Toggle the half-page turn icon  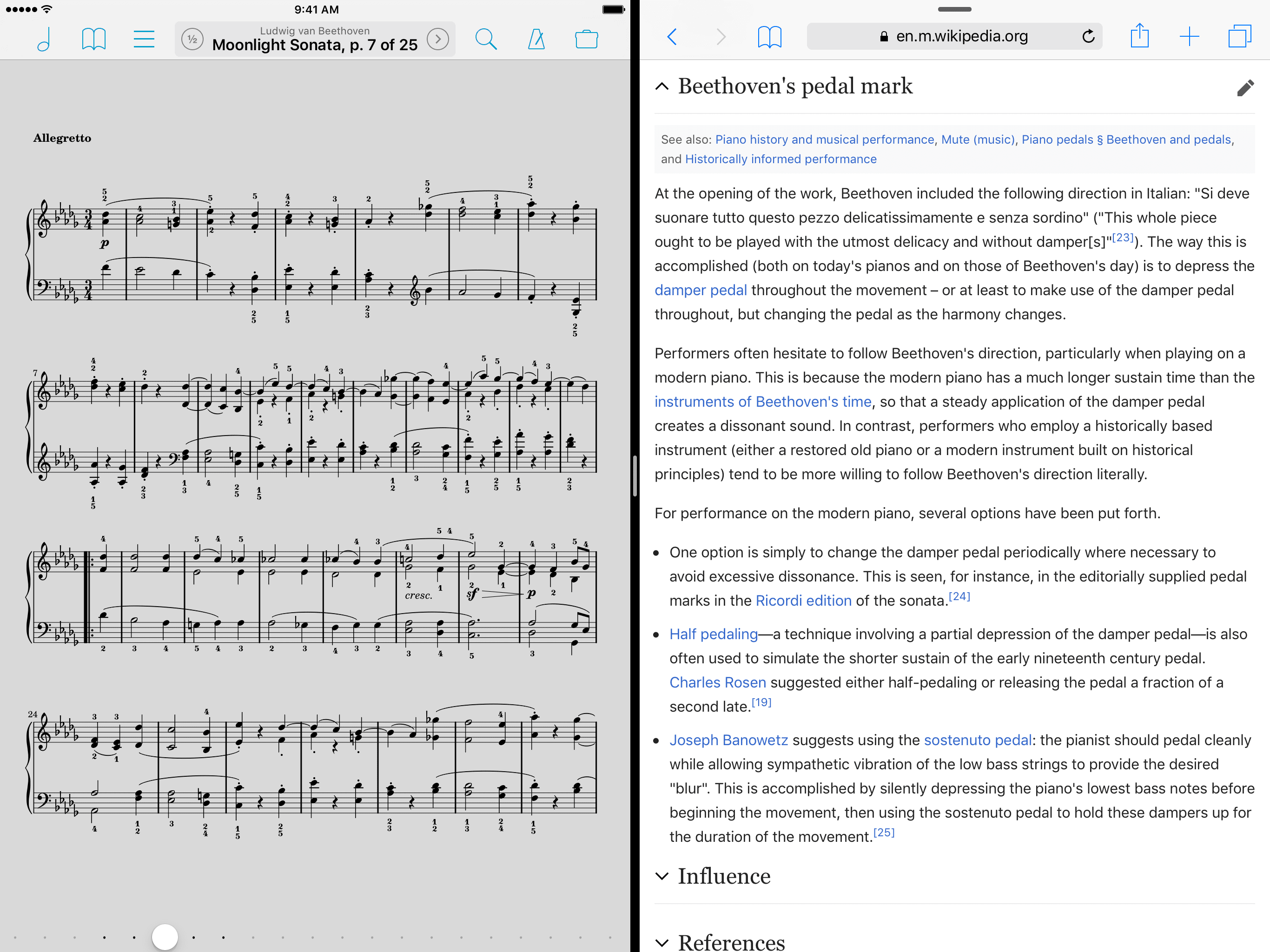[192, 39]
